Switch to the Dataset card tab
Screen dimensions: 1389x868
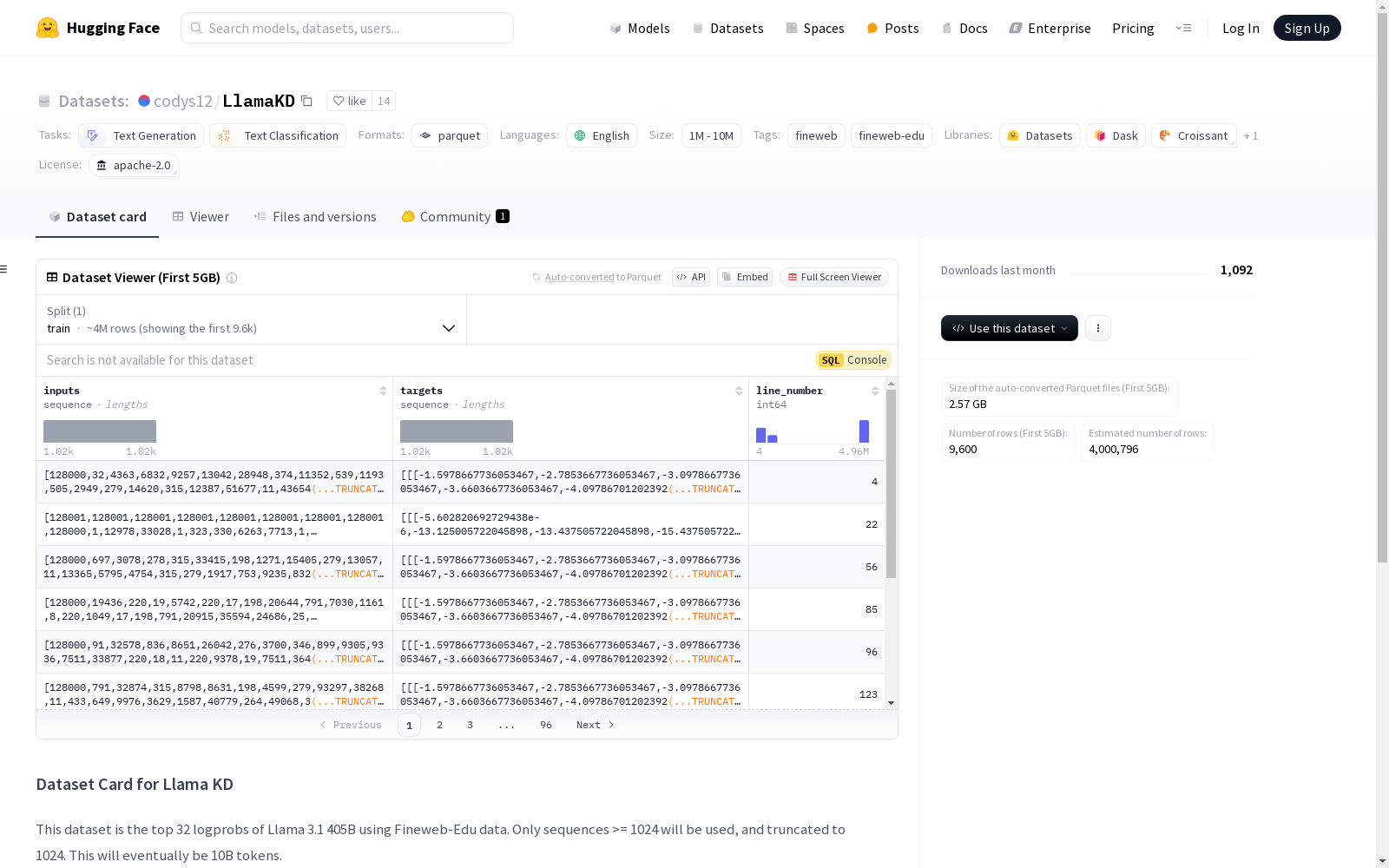[97, 217]
